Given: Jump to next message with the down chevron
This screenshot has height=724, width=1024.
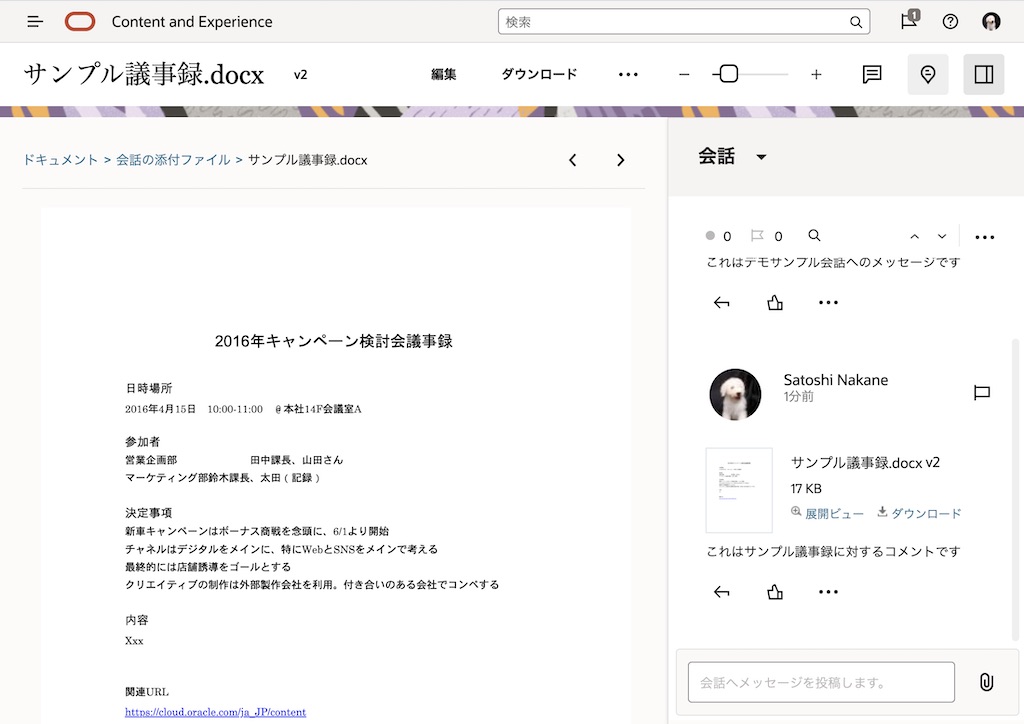Looking at the screenshot, I should coord(940,236).
